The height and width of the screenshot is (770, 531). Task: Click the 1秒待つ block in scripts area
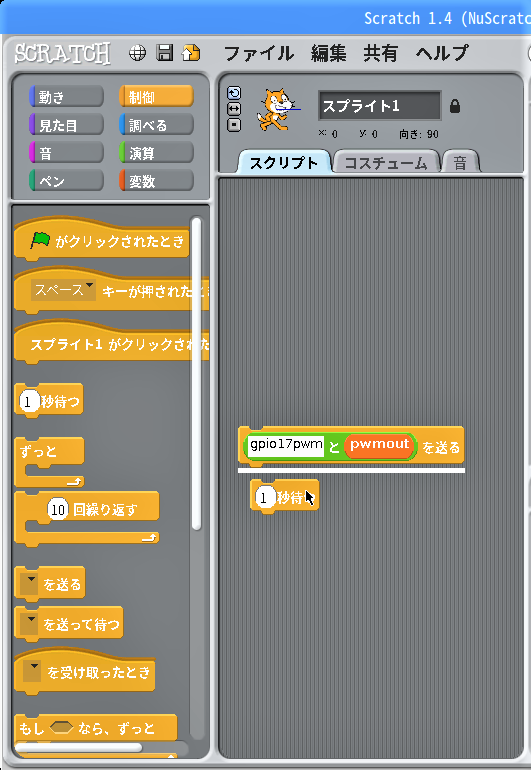[x=284, y=496]
